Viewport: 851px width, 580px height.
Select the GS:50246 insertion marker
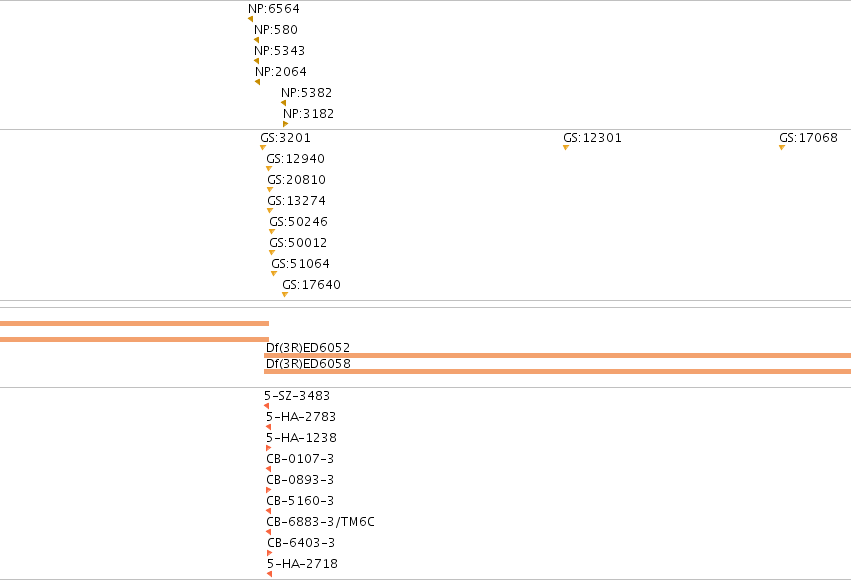272,232
